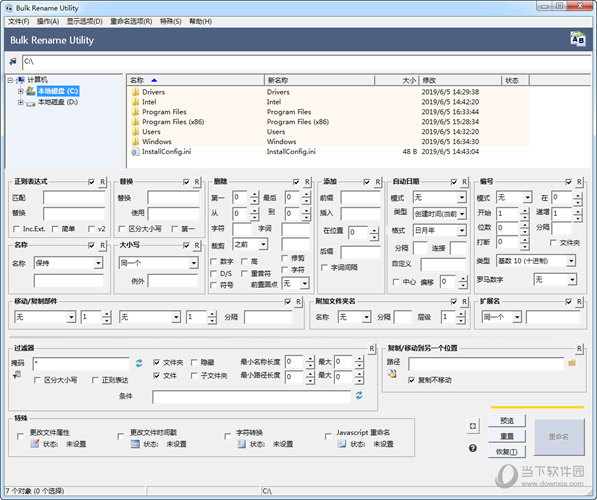Viewport: 597px width, 500px height.
Task: Click local disk D: drive icon
Action: [x=30, y=102]
